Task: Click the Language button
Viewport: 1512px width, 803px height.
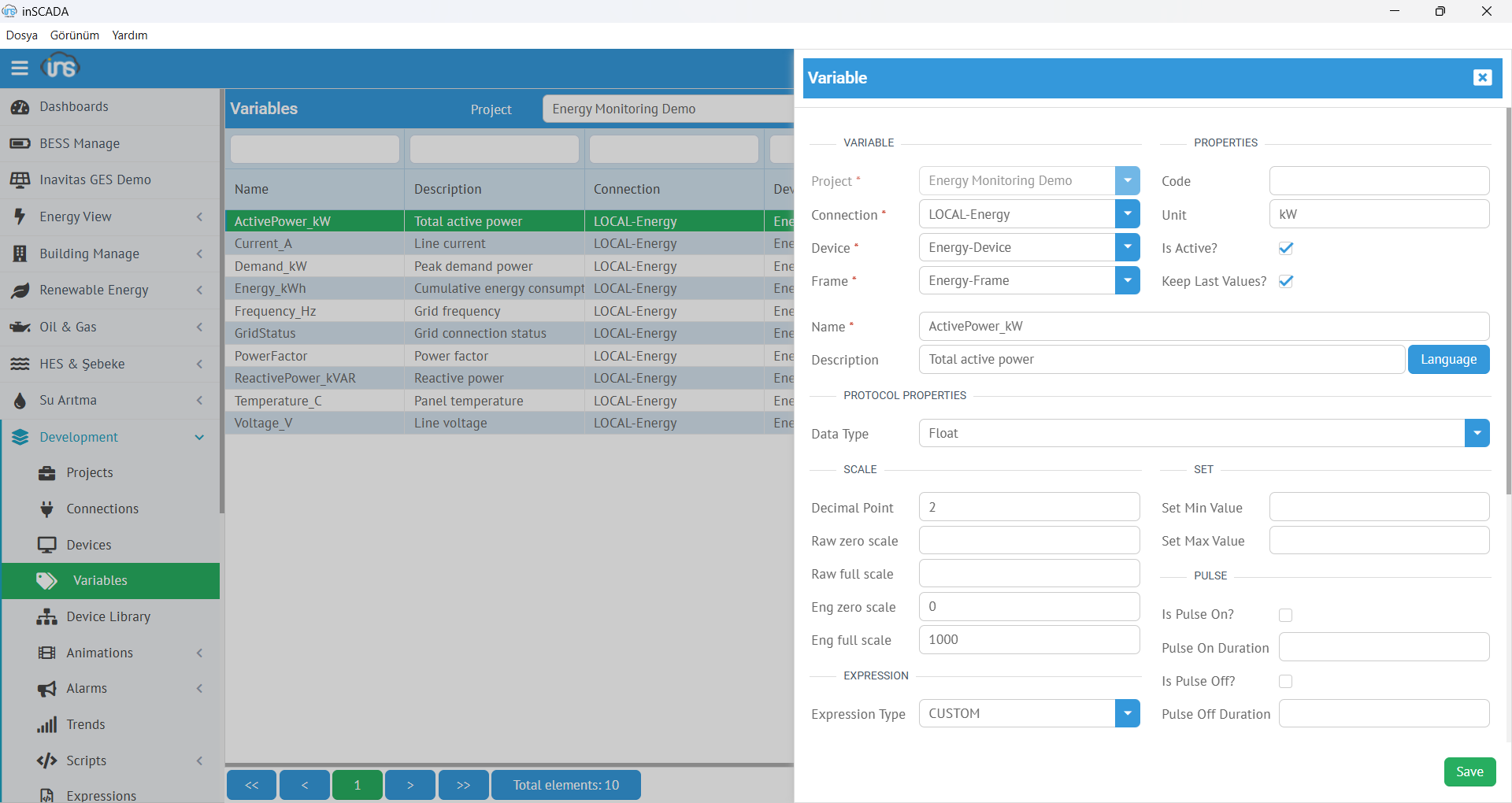Action: click(x=1448, y=359)
